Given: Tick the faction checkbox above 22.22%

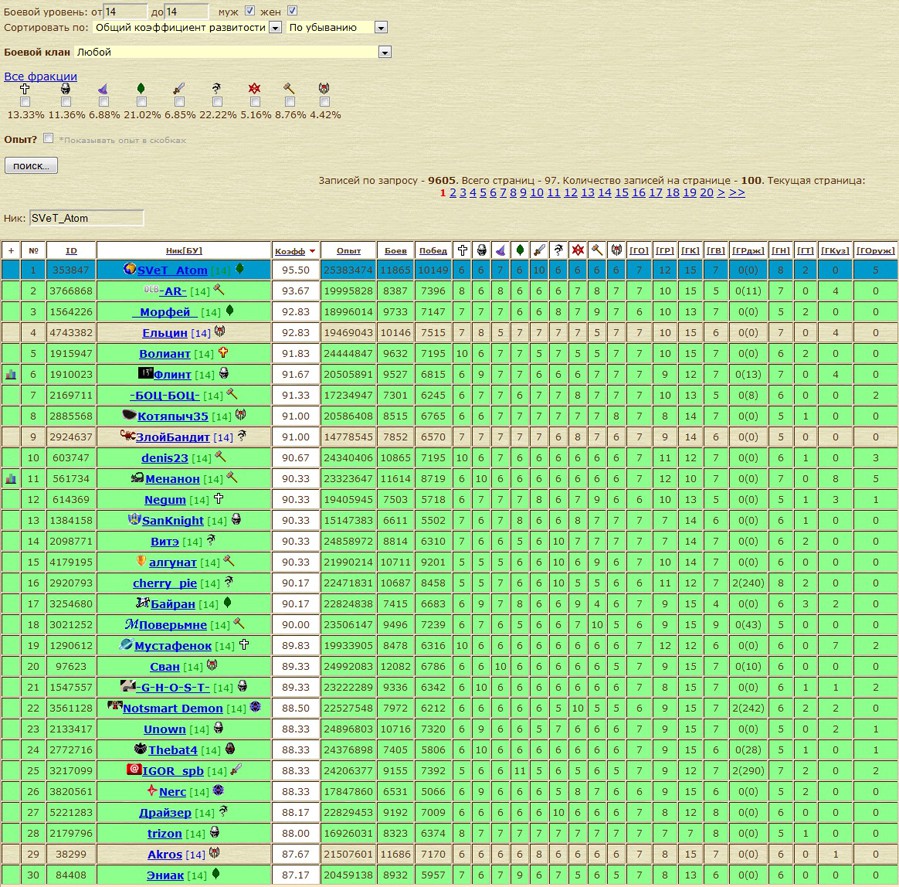Looking at the screenshot, I should click(217, 101).
